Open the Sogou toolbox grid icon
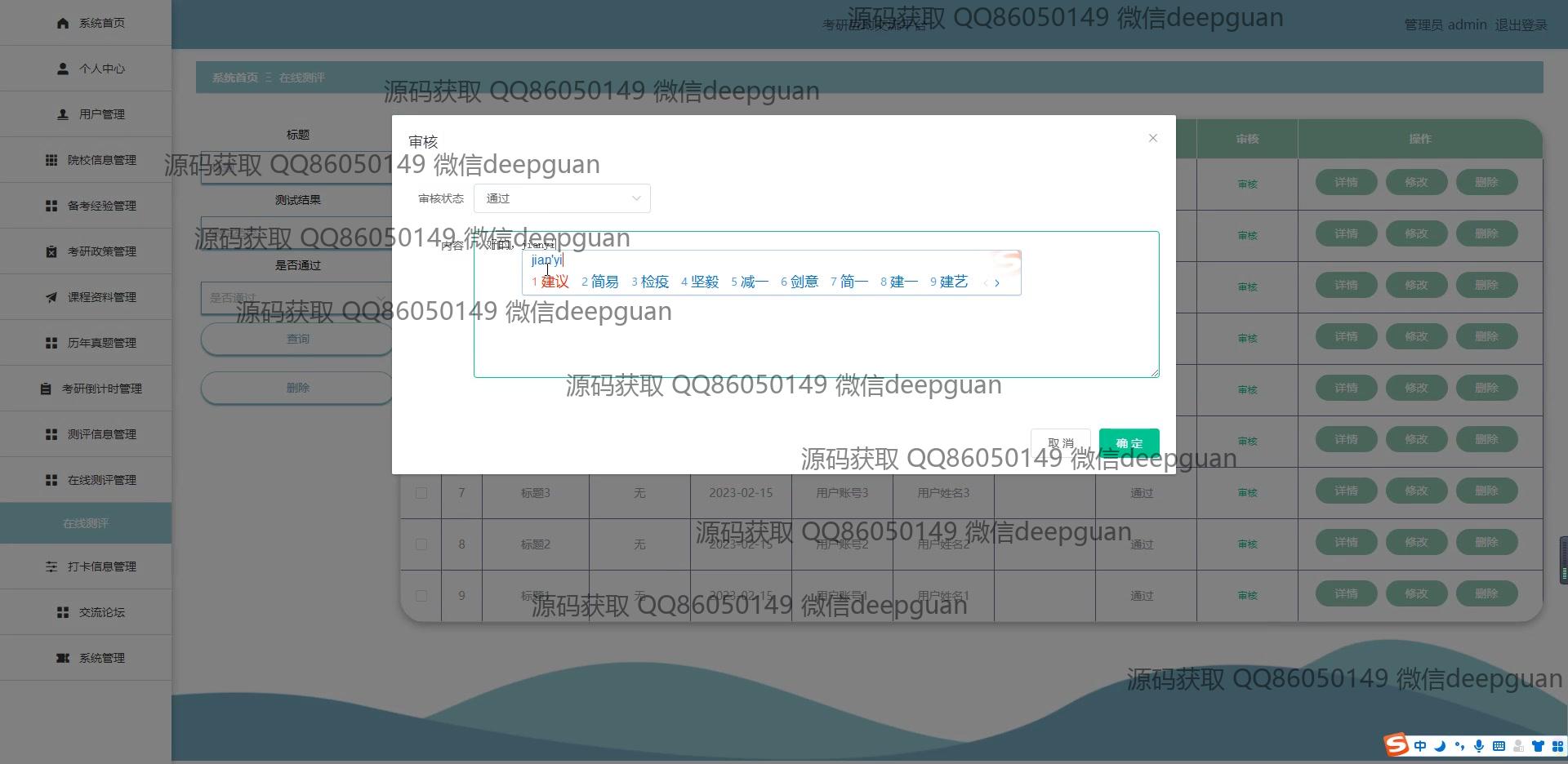The width and height of the screenshot is (1568, 764). click(x=1557, y=746)
